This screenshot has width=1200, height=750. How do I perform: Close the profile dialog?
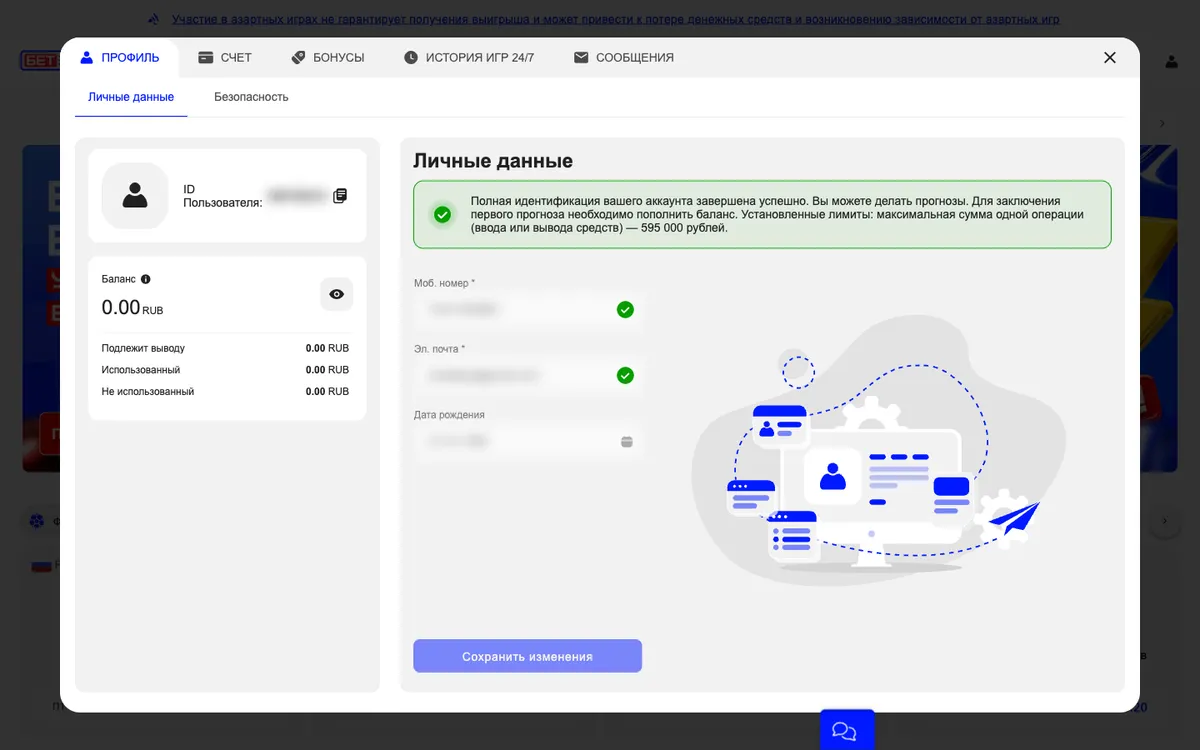[x=1110, y=58]
